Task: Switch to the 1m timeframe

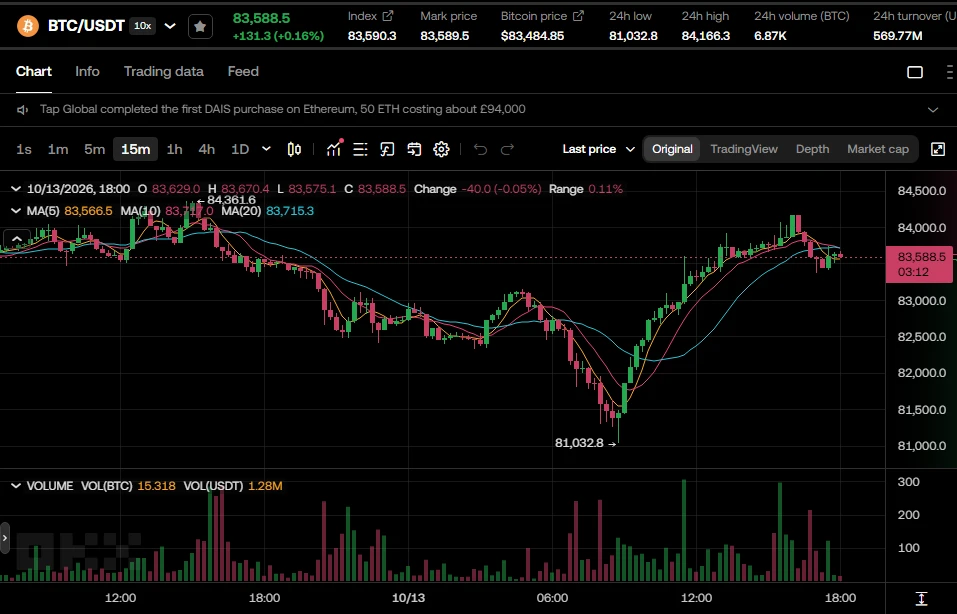Action: point(58,149)
